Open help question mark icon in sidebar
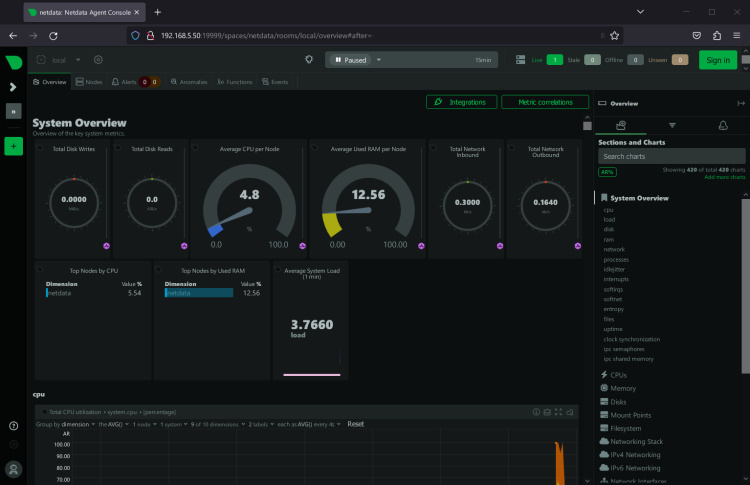The height and width of the screenshot is (485, 750). 14,426
